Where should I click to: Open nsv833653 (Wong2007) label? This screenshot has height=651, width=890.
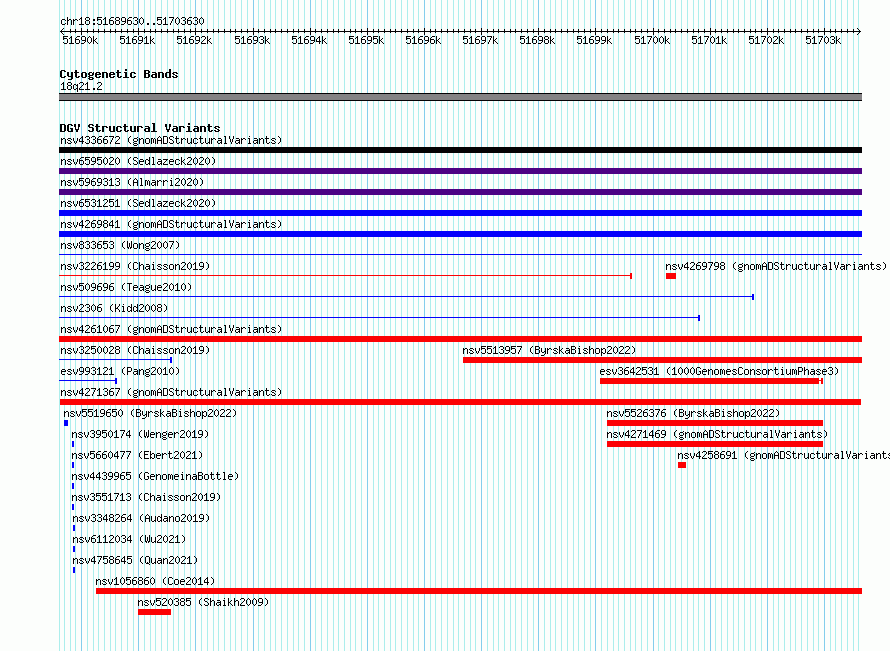coord(120,245)
